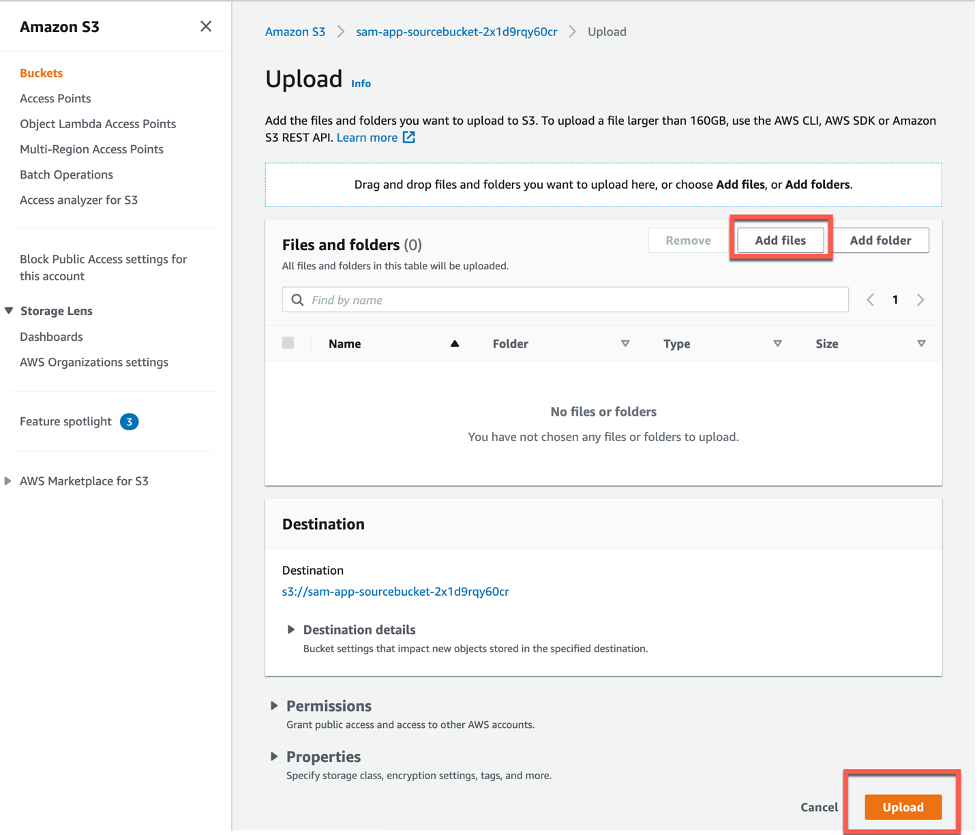The image size is (977, 835).
Task: Open Storage Lens Dashboards
Action: pyautogui.click(x=51, y=336)
